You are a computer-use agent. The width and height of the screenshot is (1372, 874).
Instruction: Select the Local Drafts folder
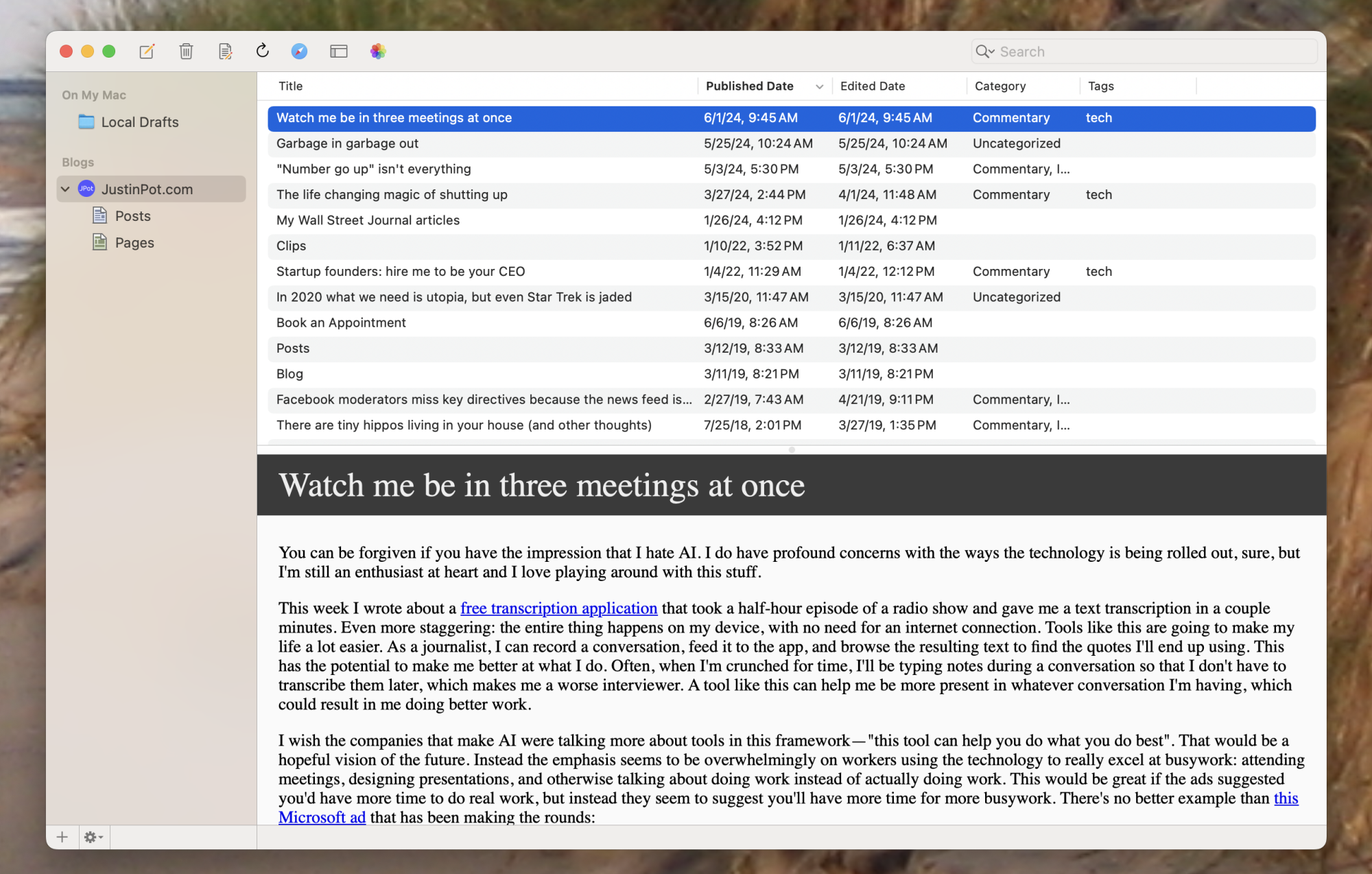[140, 122]
